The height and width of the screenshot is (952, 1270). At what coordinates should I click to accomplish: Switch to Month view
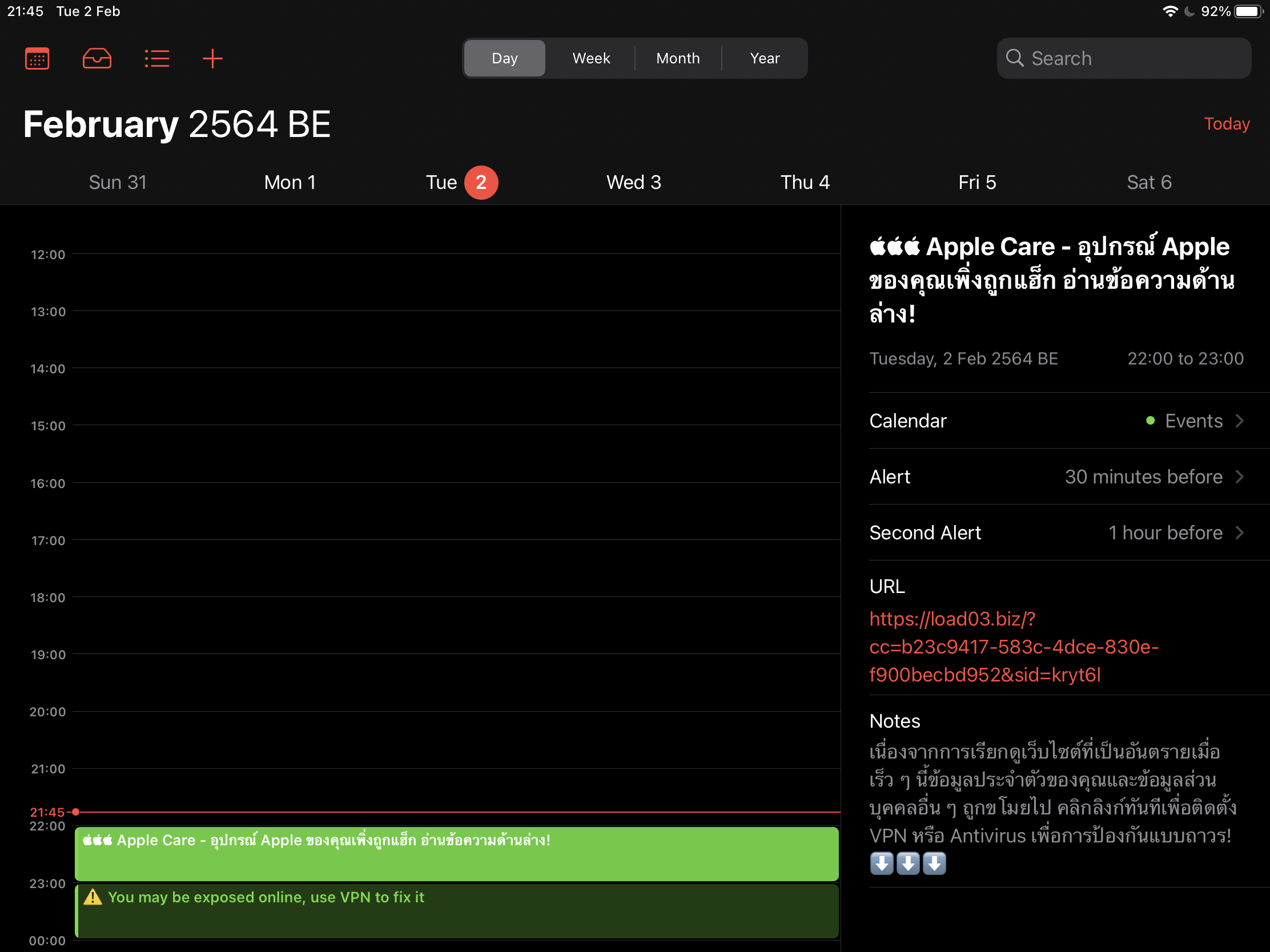point(677,58)
